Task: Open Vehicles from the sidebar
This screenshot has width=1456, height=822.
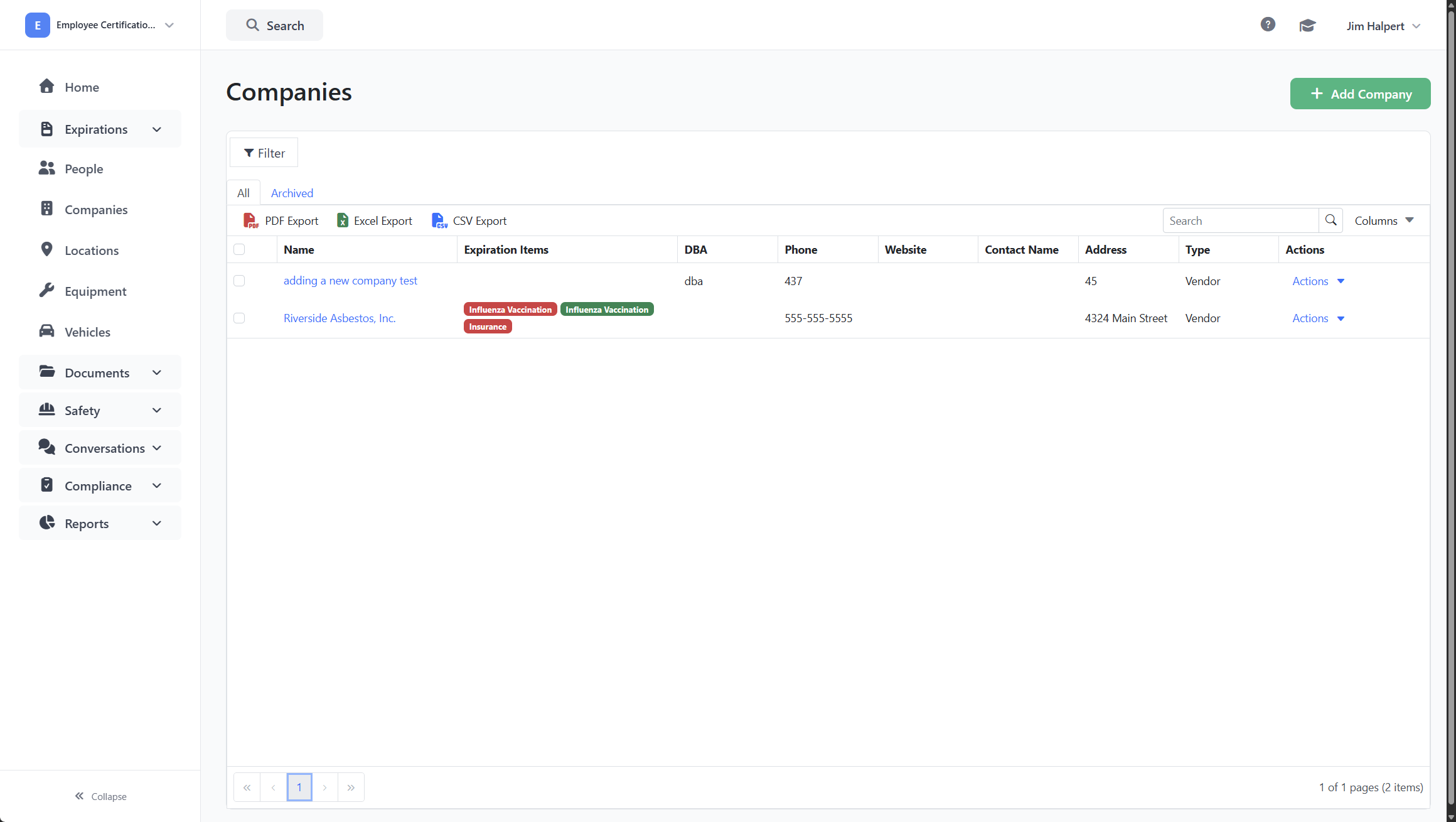Action: coord(87,332)
